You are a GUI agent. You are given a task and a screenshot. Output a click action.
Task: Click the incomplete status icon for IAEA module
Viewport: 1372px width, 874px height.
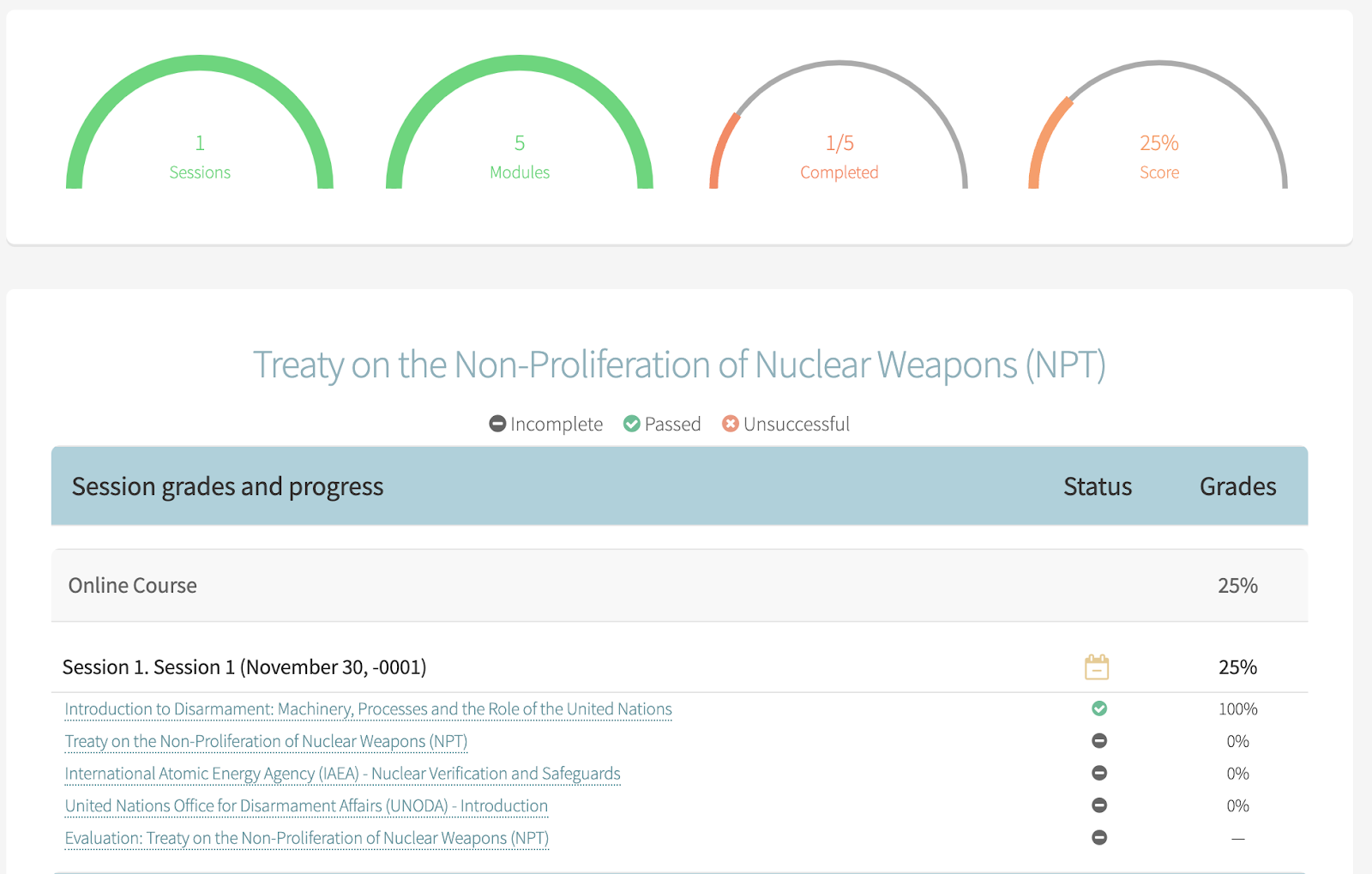1099,773
